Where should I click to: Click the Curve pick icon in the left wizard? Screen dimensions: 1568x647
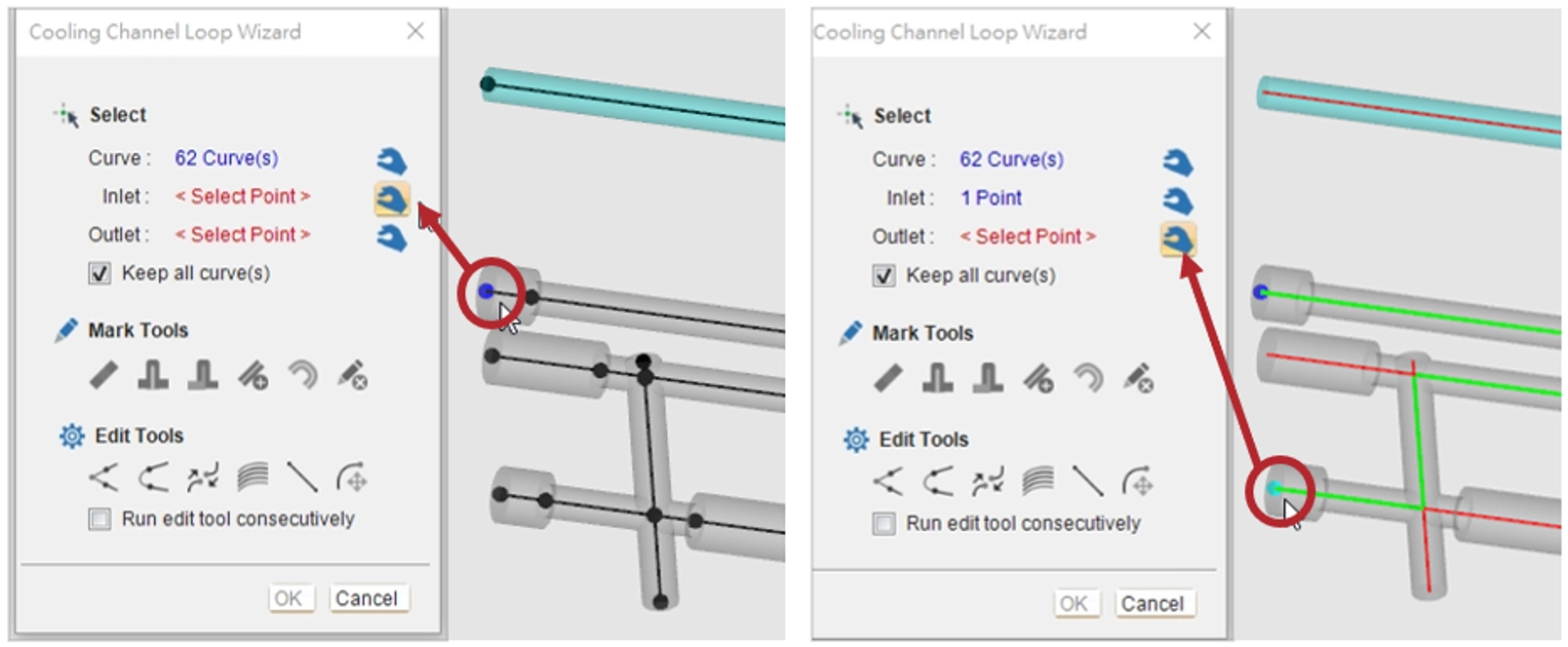[x=392, y=161]
